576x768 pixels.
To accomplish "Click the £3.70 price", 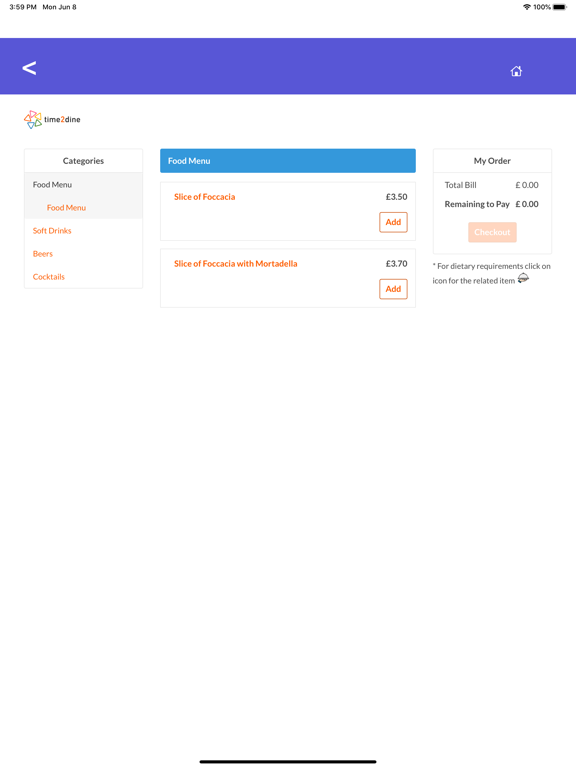I will (396, 264).
